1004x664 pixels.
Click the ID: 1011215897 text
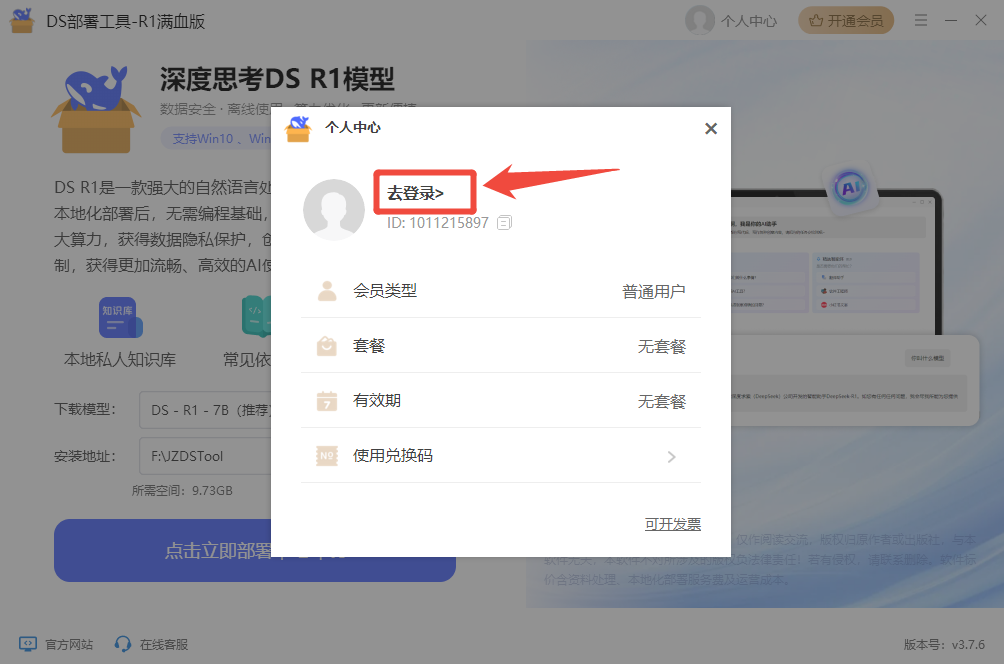437,223
